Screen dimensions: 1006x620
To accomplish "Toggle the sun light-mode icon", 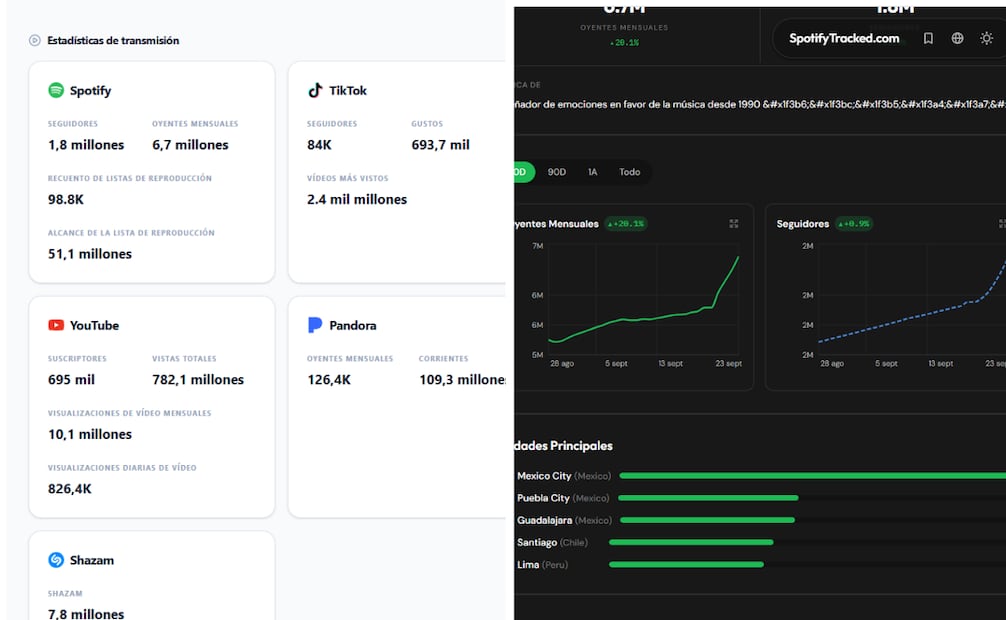I will (x=987, y=39).
